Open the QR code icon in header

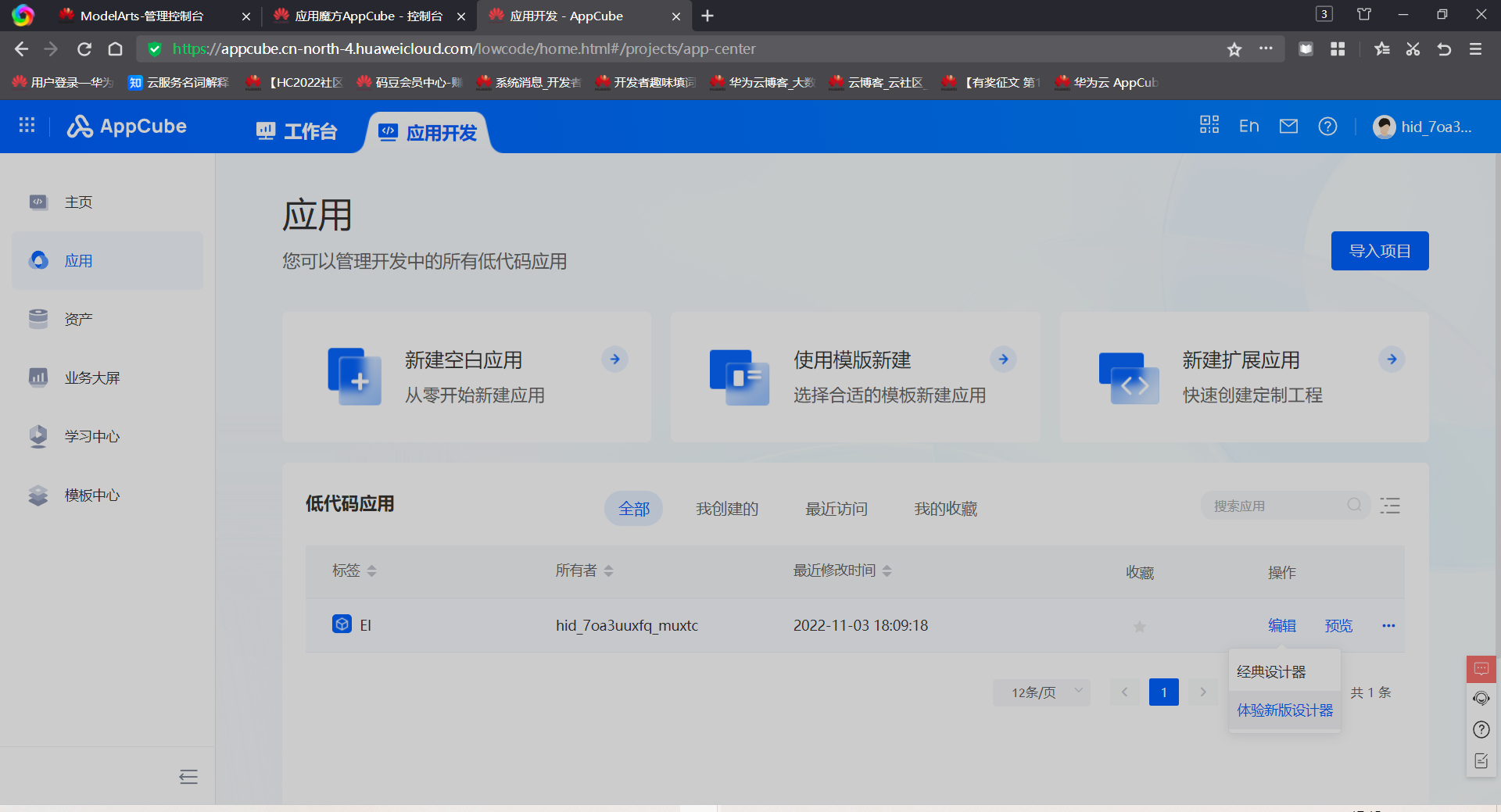1209,125
